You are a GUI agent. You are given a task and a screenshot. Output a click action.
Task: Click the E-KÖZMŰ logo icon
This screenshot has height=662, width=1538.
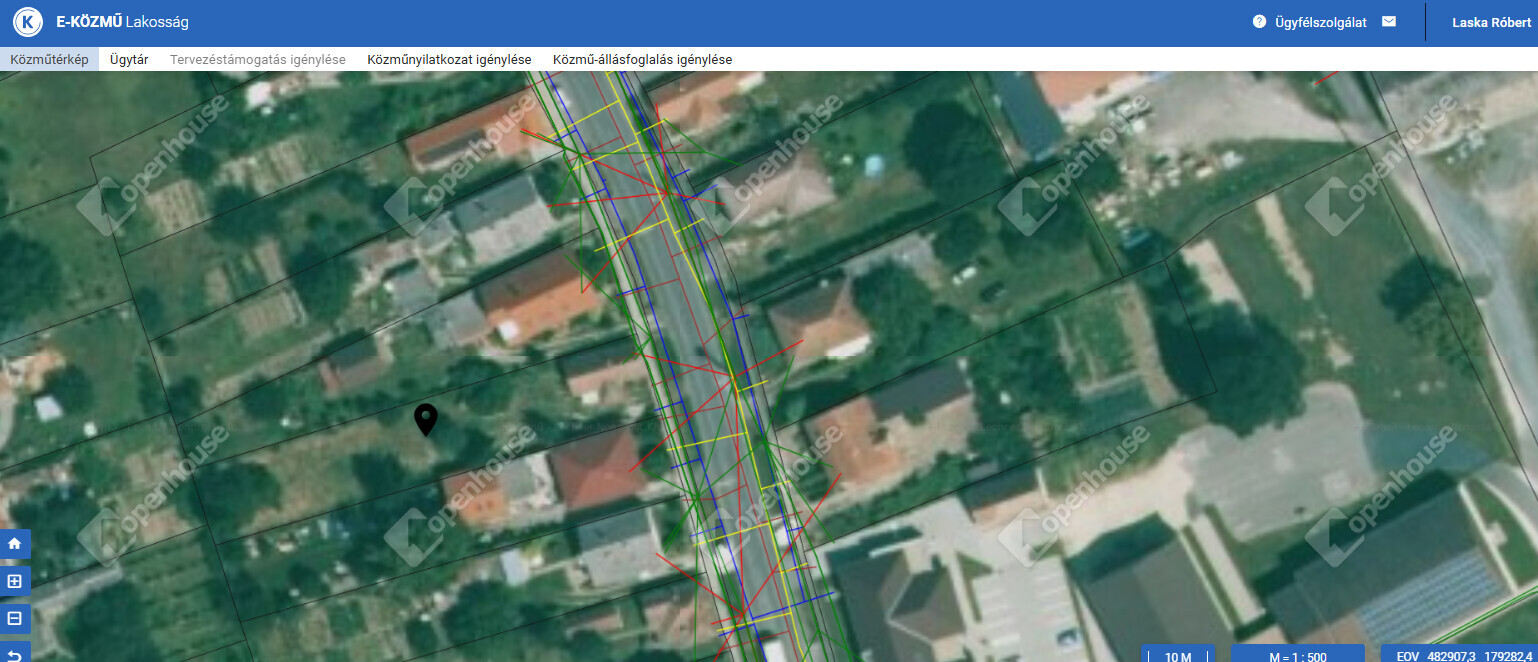coord(28,22)
